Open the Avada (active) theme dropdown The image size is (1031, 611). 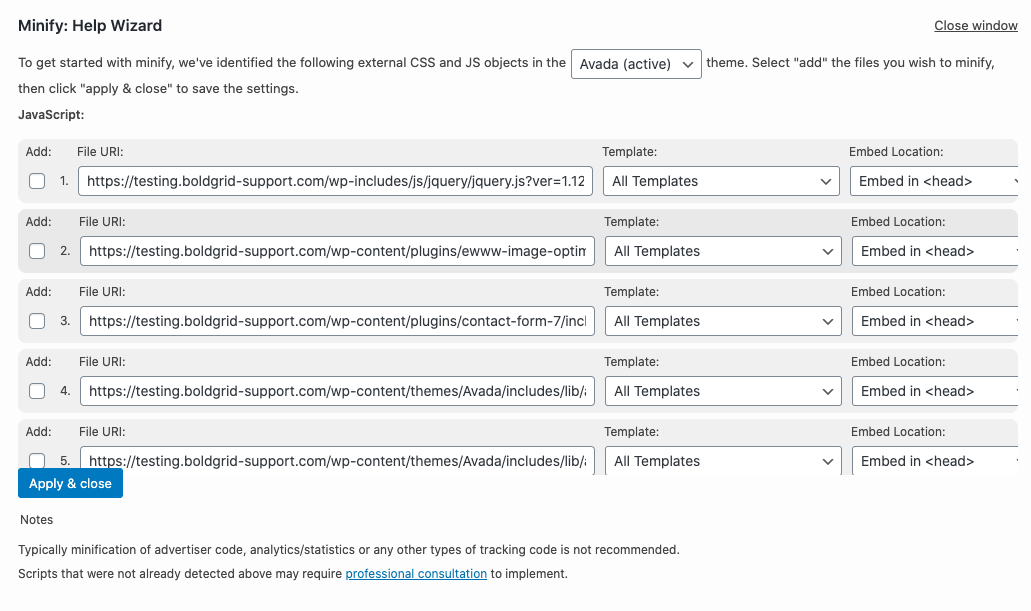click(636, 64)
